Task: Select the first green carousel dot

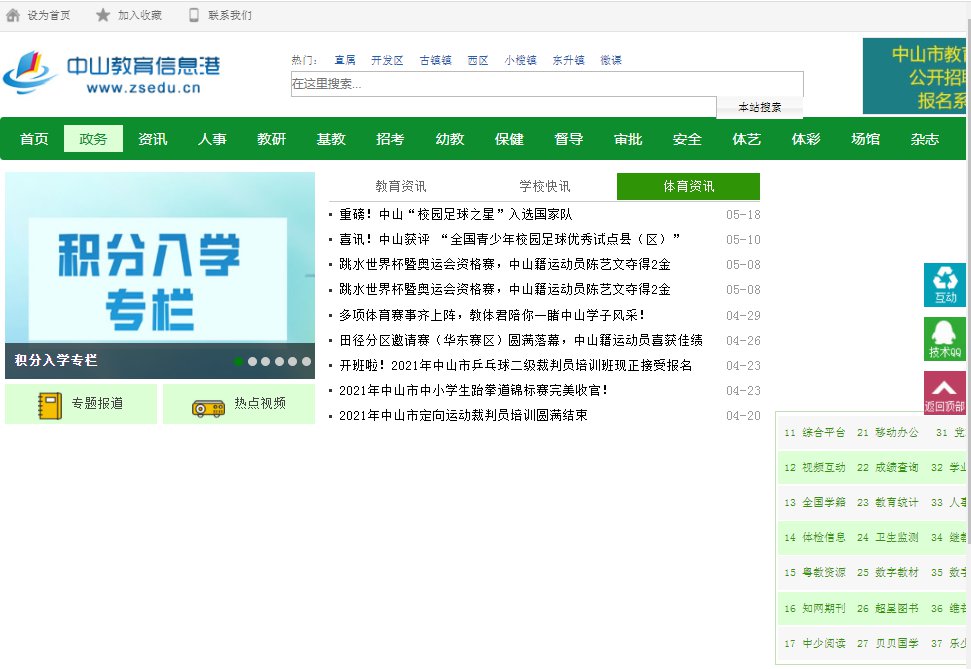Action: click(239, 362)
